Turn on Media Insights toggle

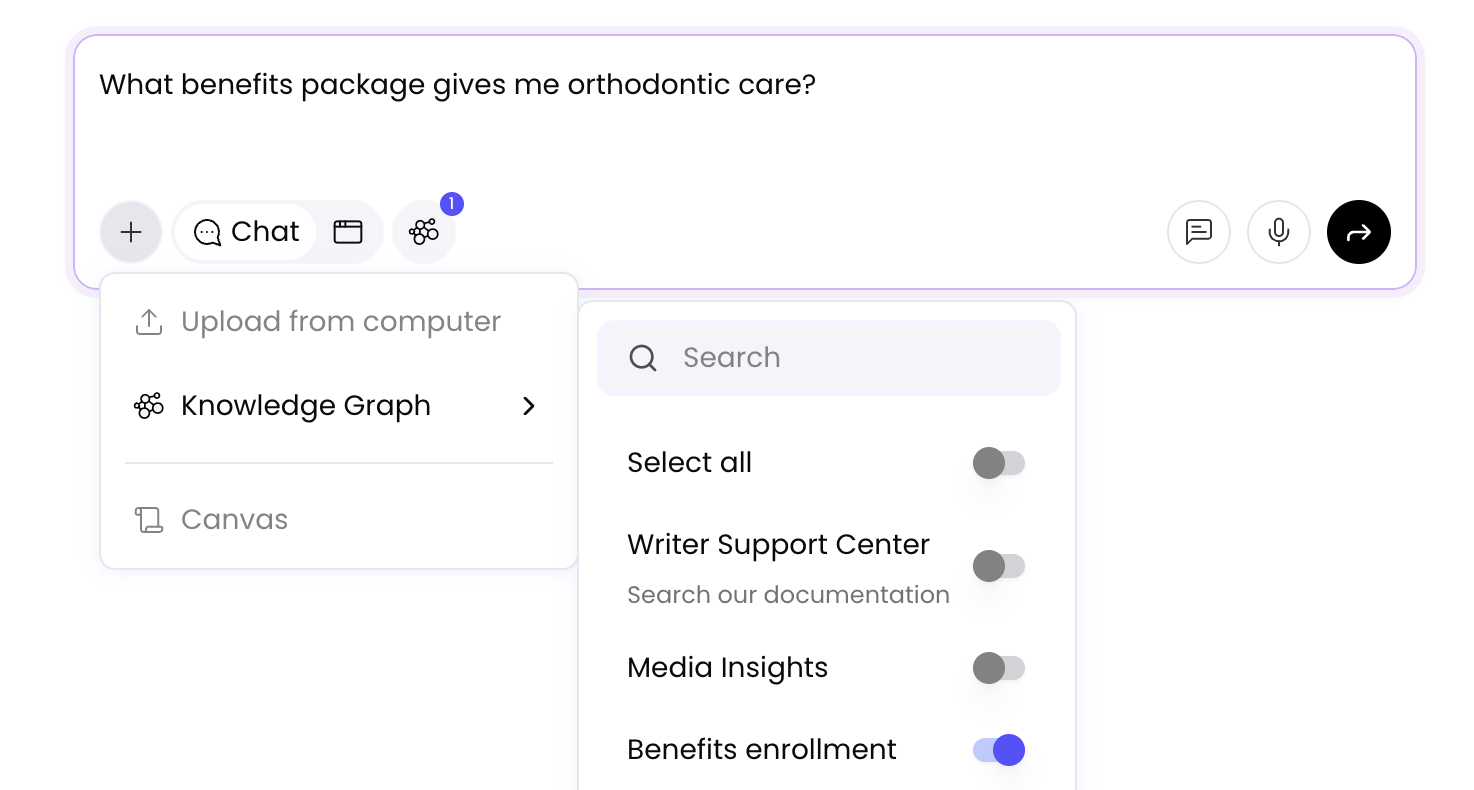[x=999, y=668]
